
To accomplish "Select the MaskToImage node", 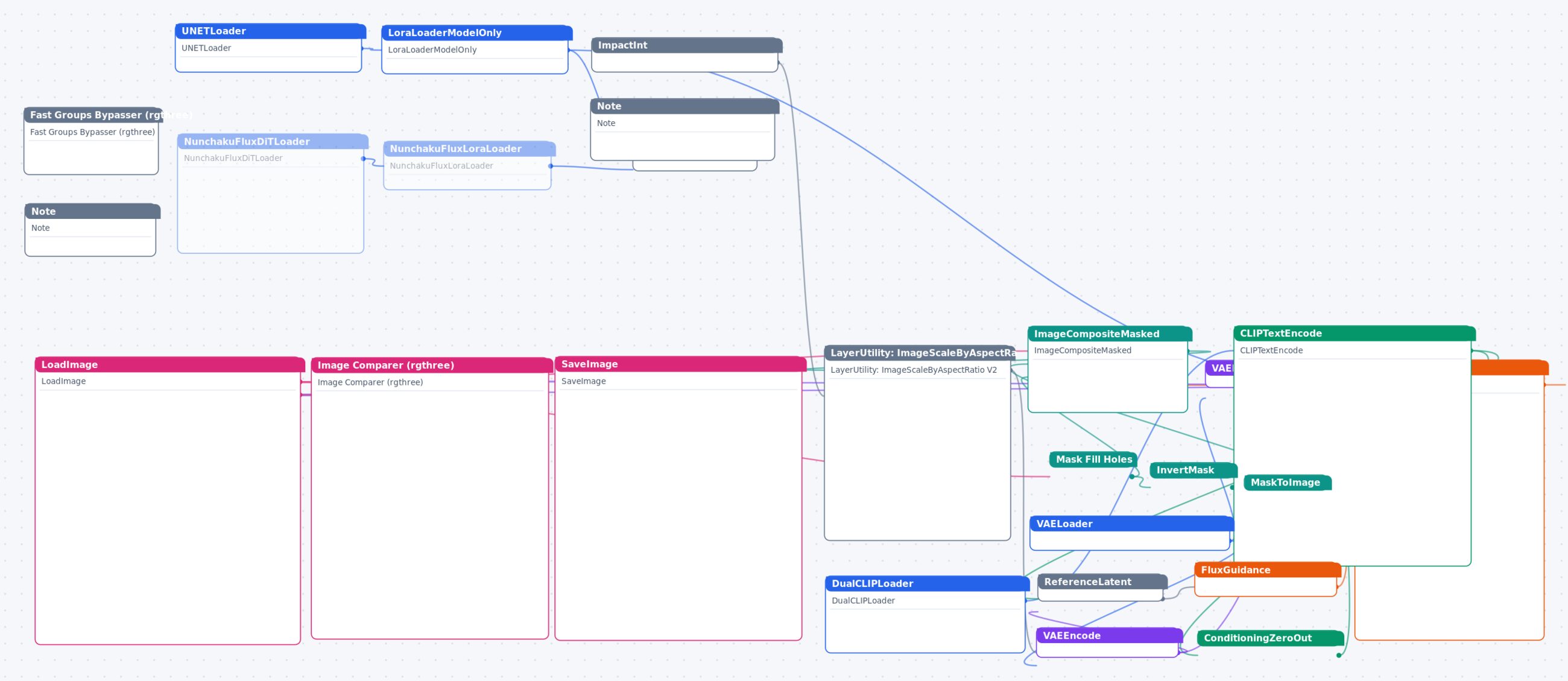I will (x=1288, y=483).
